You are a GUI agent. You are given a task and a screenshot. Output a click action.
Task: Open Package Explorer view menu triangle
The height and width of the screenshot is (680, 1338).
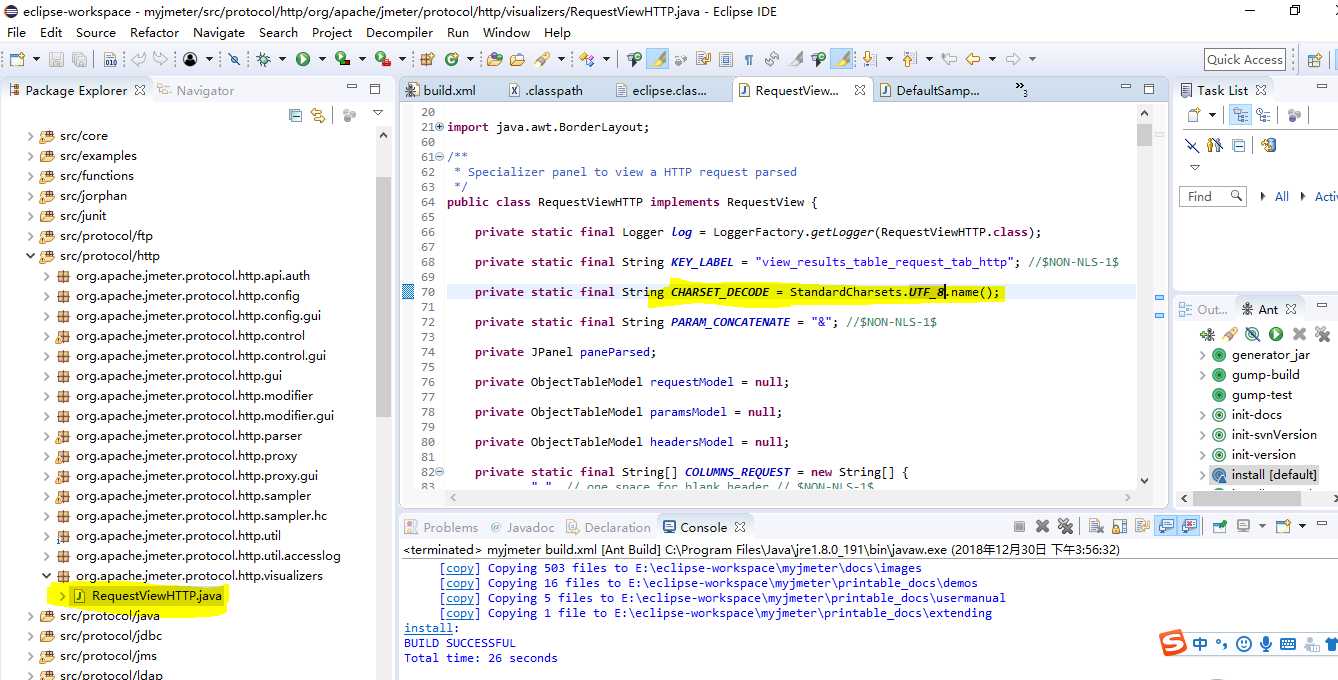378,113
